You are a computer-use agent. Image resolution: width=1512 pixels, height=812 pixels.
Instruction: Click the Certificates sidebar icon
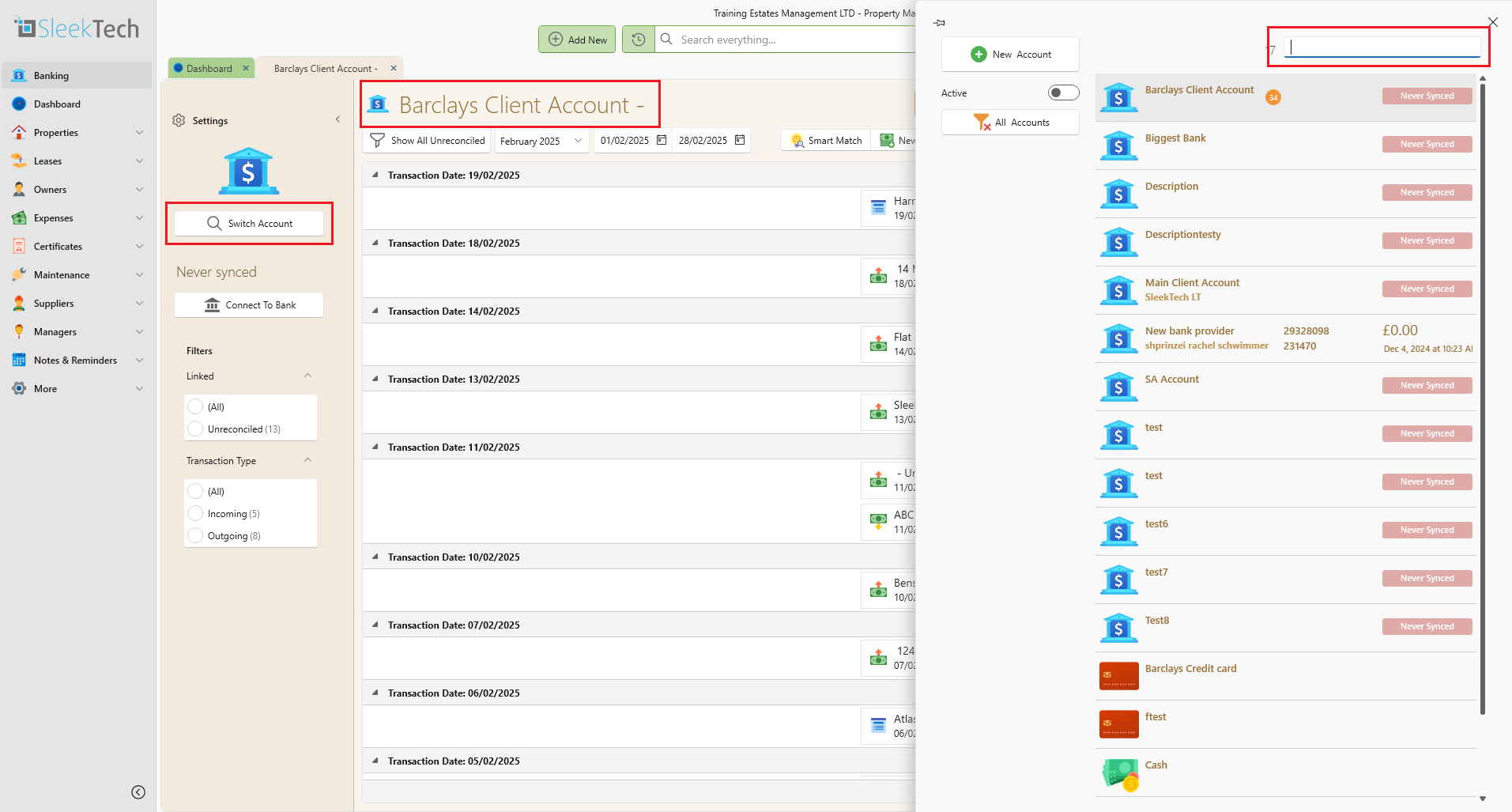tap(20, 246)
